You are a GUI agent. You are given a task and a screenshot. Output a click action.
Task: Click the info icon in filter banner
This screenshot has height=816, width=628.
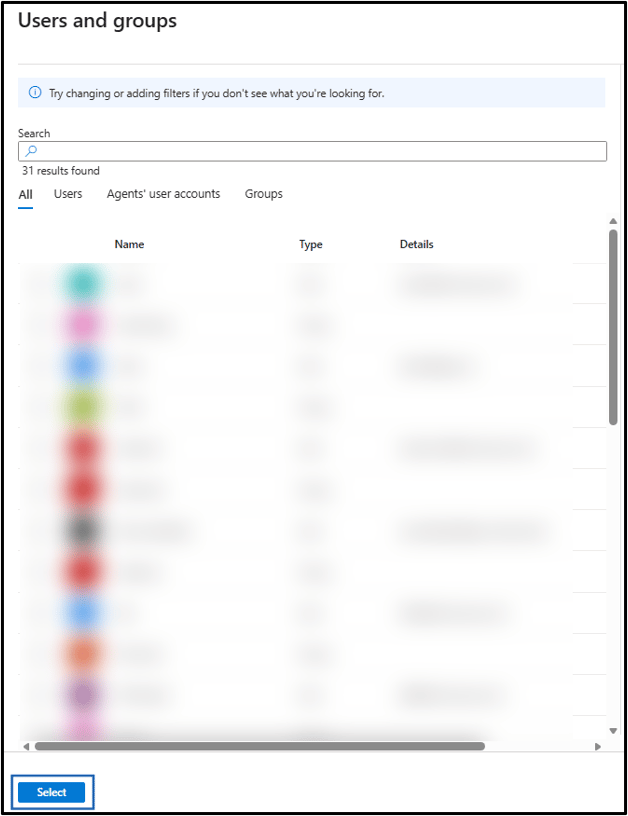click(x=35, y=93)
